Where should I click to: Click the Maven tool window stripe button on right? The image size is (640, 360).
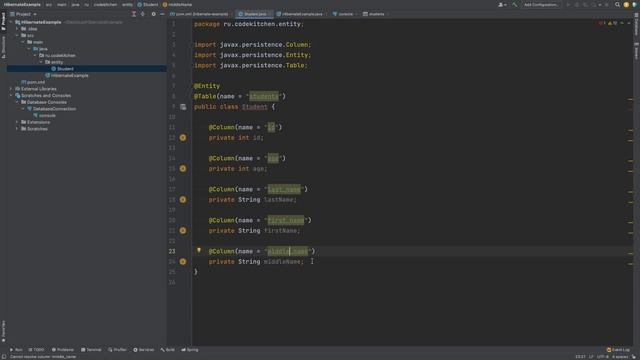tap(636, 51)
